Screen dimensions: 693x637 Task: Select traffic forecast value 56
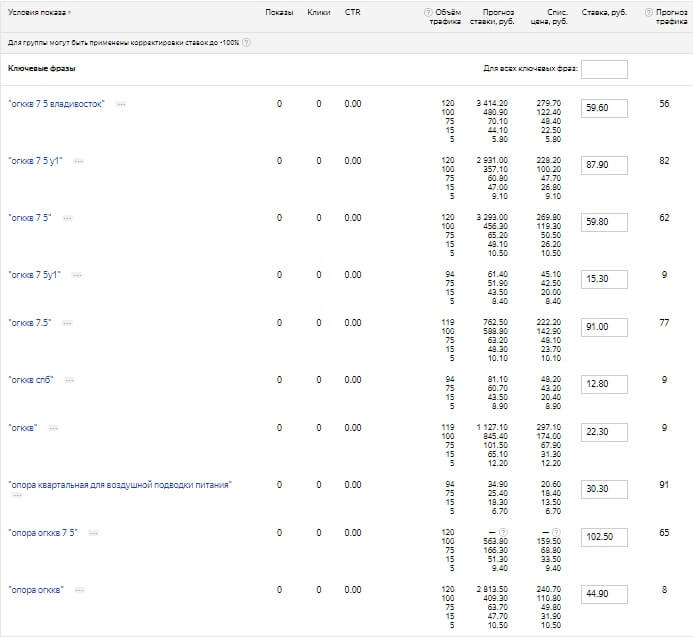[x=664, y=104]
